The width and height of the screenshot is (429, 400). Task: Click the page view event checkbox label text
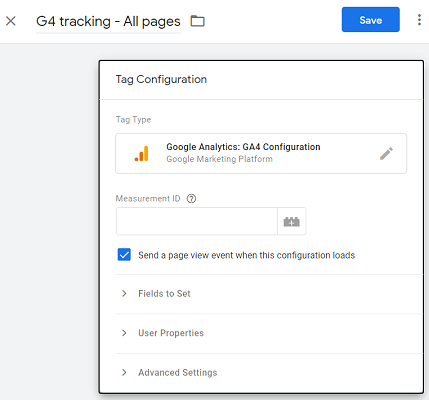click(x=247, y=255)
